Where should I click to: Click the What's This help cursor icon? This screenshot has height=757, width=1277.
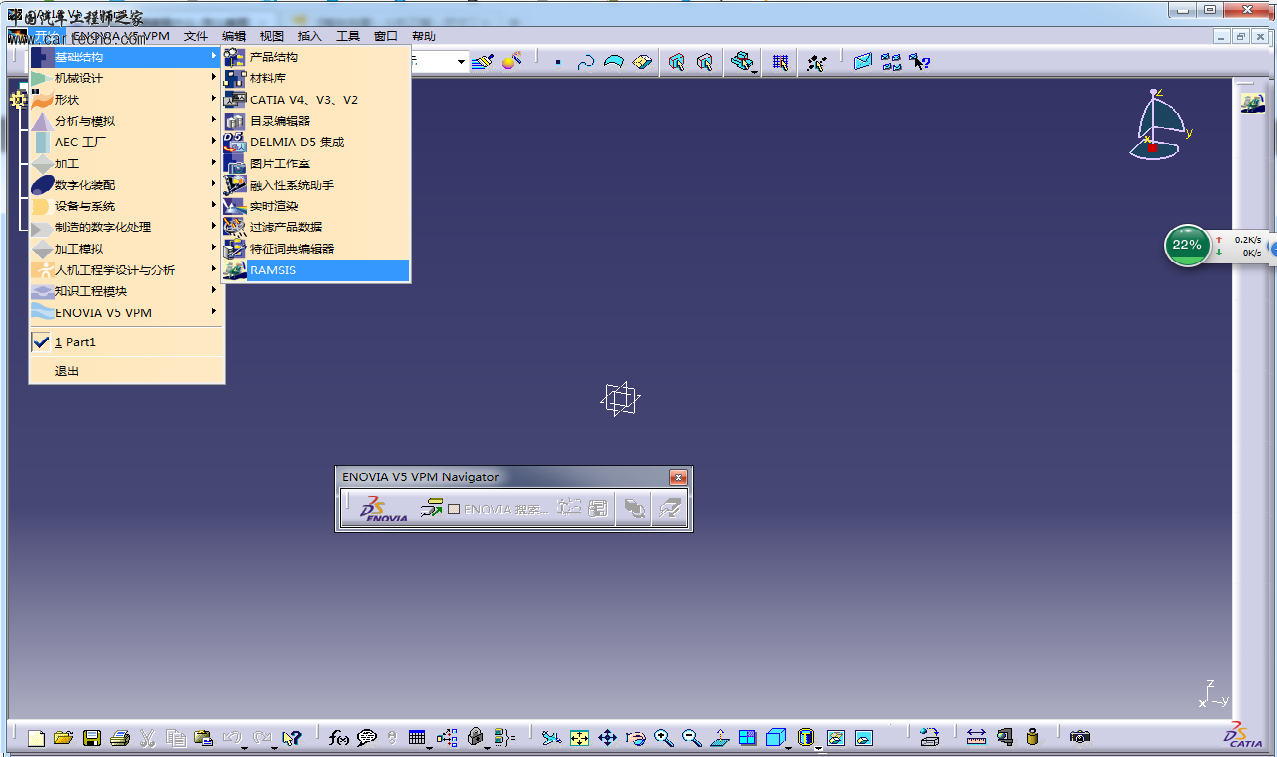[291, 738]
